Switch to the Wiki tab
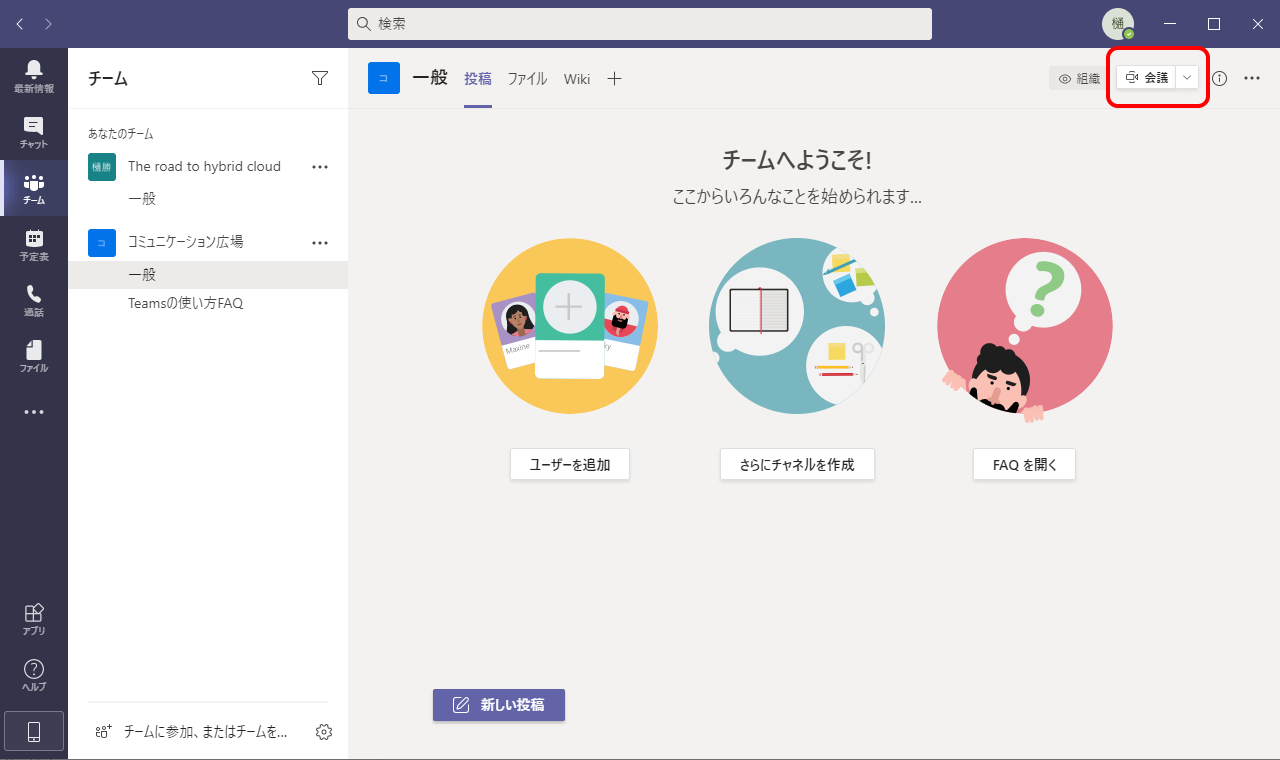The image size is (1280, 760). pos(577,78)
